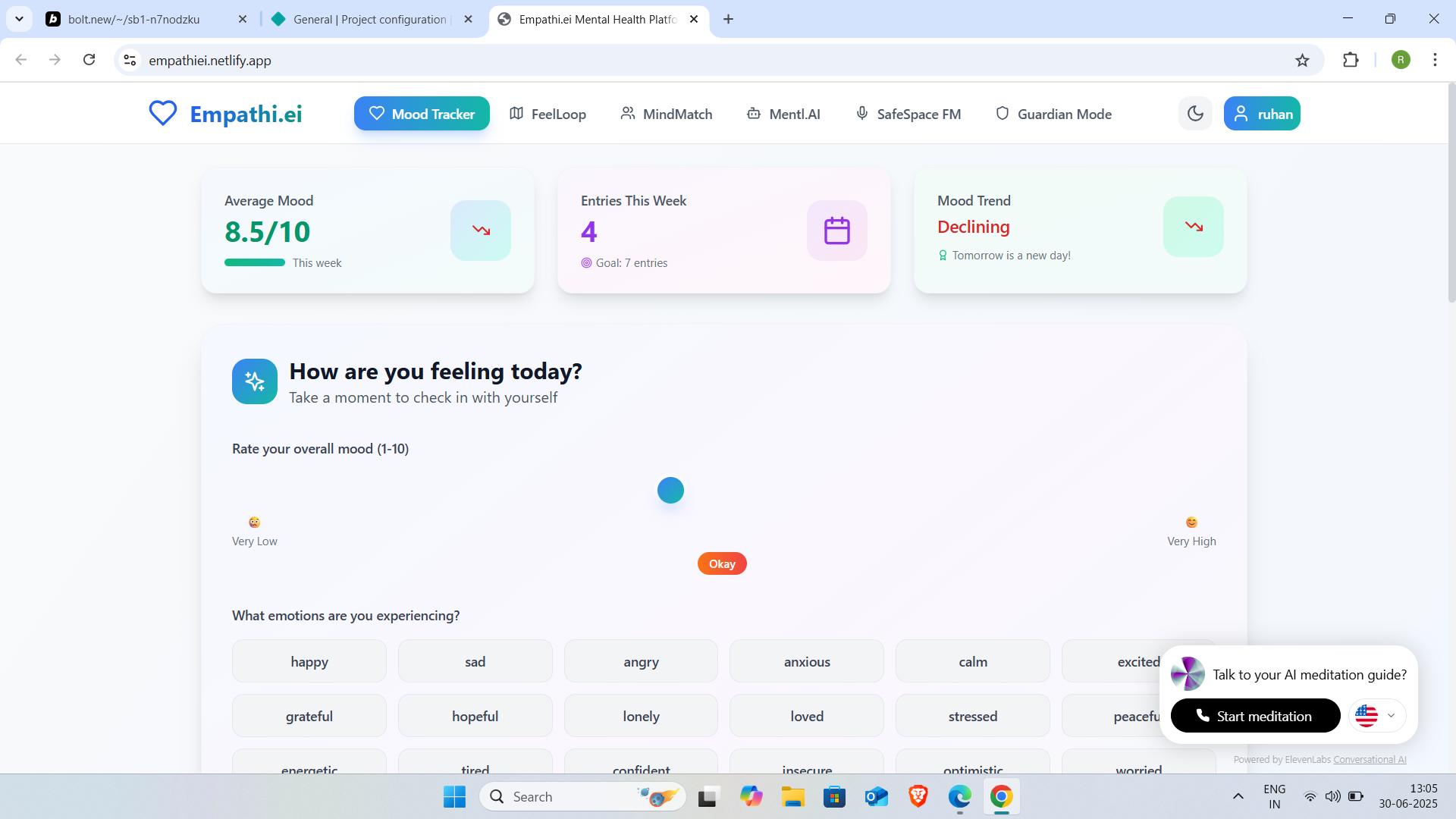Open the ElevenLabs Conversational AI link
The height and width of the screenshot is (819, 1456).
1370,759
